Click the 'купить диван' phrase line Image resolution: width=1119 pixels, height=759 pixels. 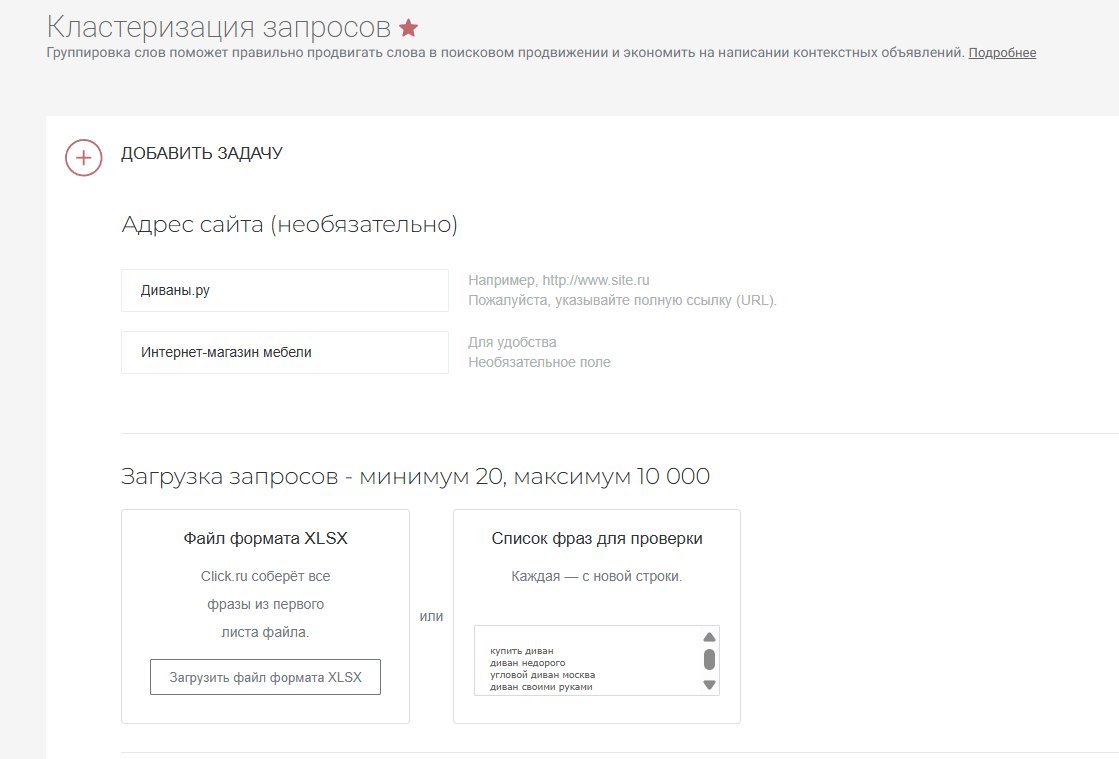click(522, 651)
